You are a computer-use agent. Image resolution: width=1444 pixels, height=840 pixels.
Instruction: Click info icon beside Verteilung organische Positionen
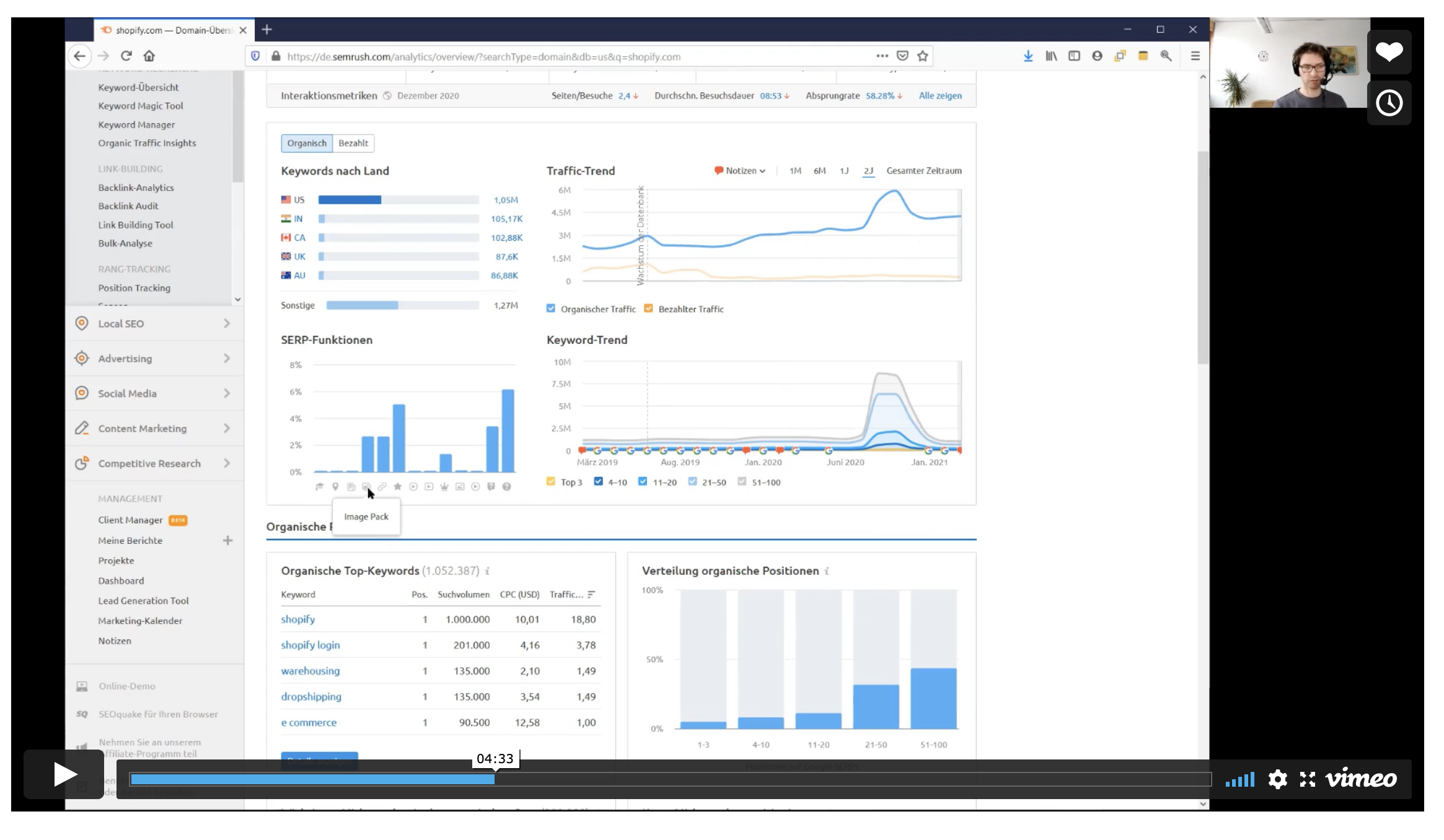pyautogui.click(x=827, y=571)
